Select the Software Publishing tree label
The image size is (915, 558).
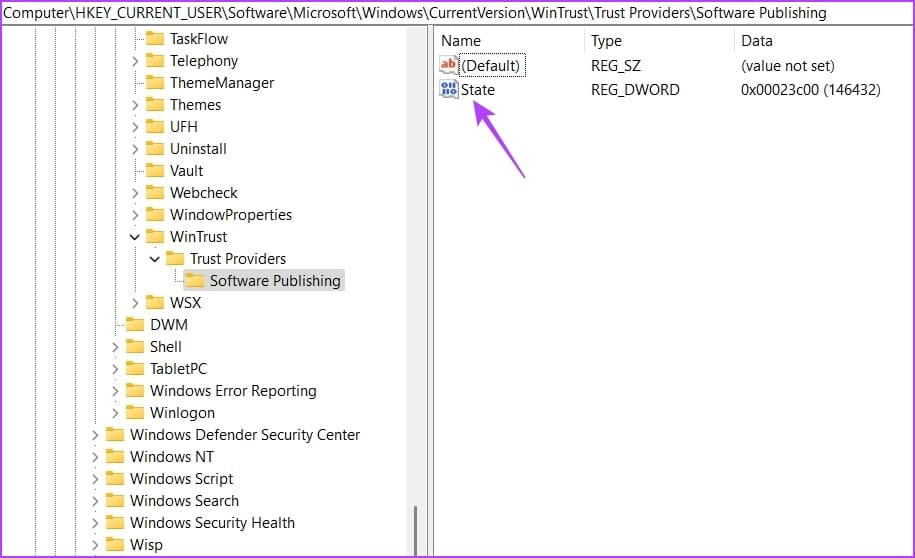(x=275, y=281)
